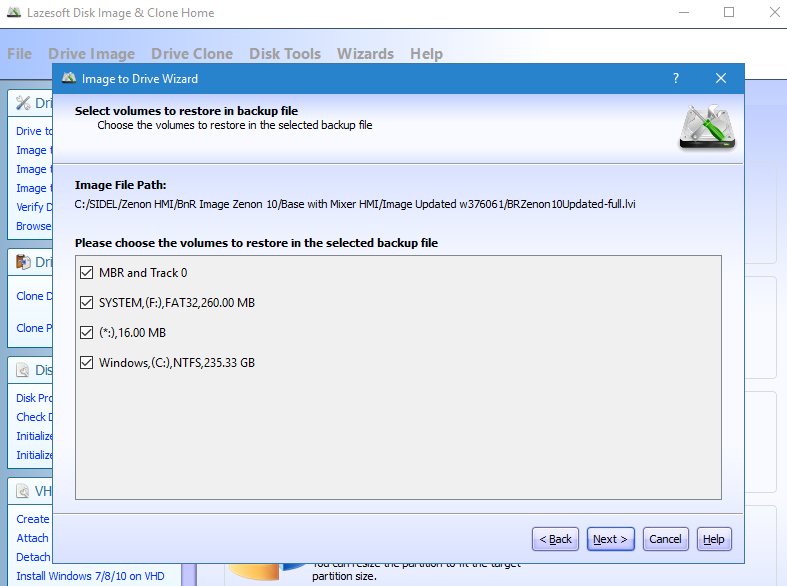Viewport: 787px width, 586px height.
Task: Click Lazesoft app icon in title bar
Action: (14, 13)
